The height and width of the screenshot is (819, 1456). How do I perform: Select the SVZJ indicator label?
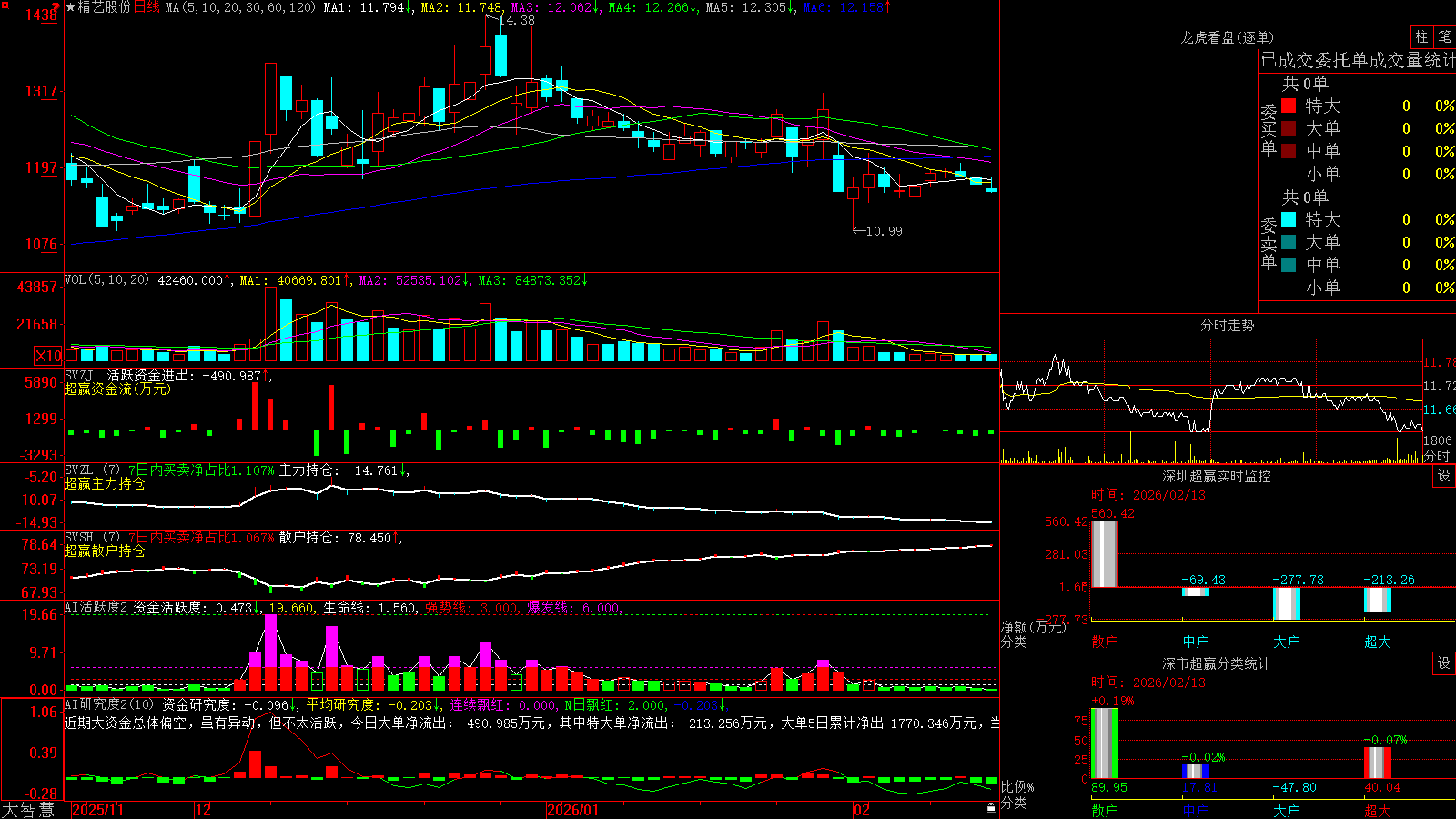point(79,376)
